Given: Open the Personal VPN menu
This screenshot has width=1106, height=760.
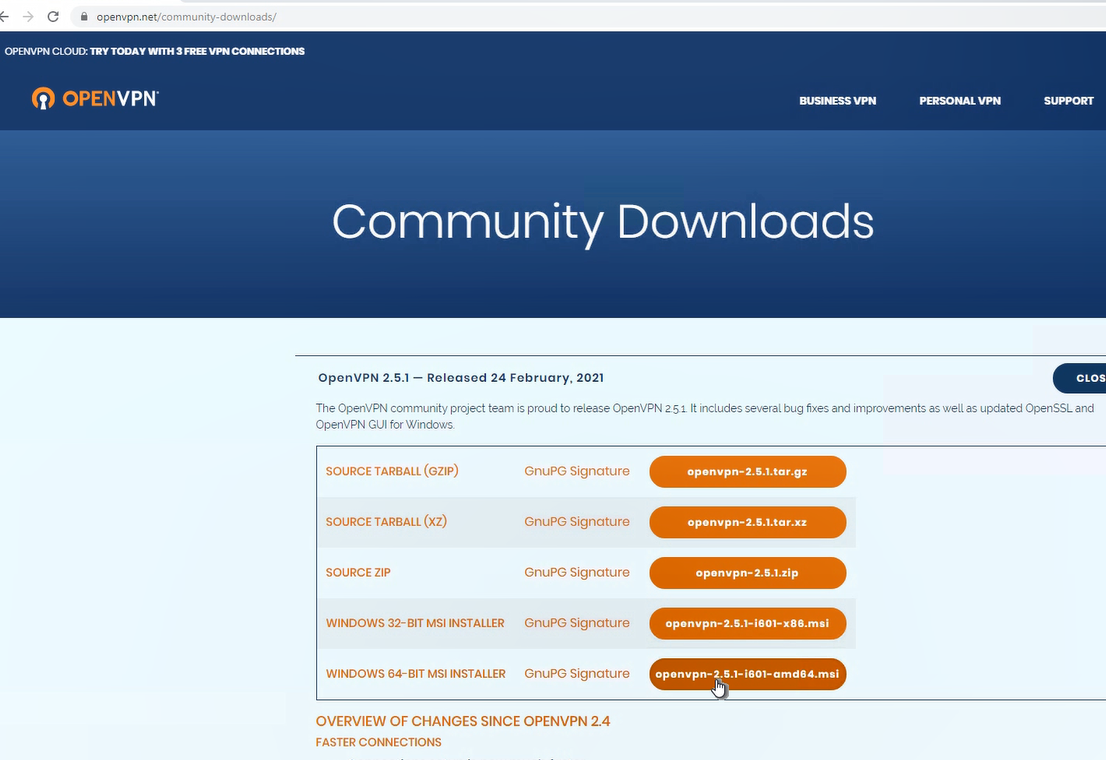Looking at the screenshot, I should [959, 101].
